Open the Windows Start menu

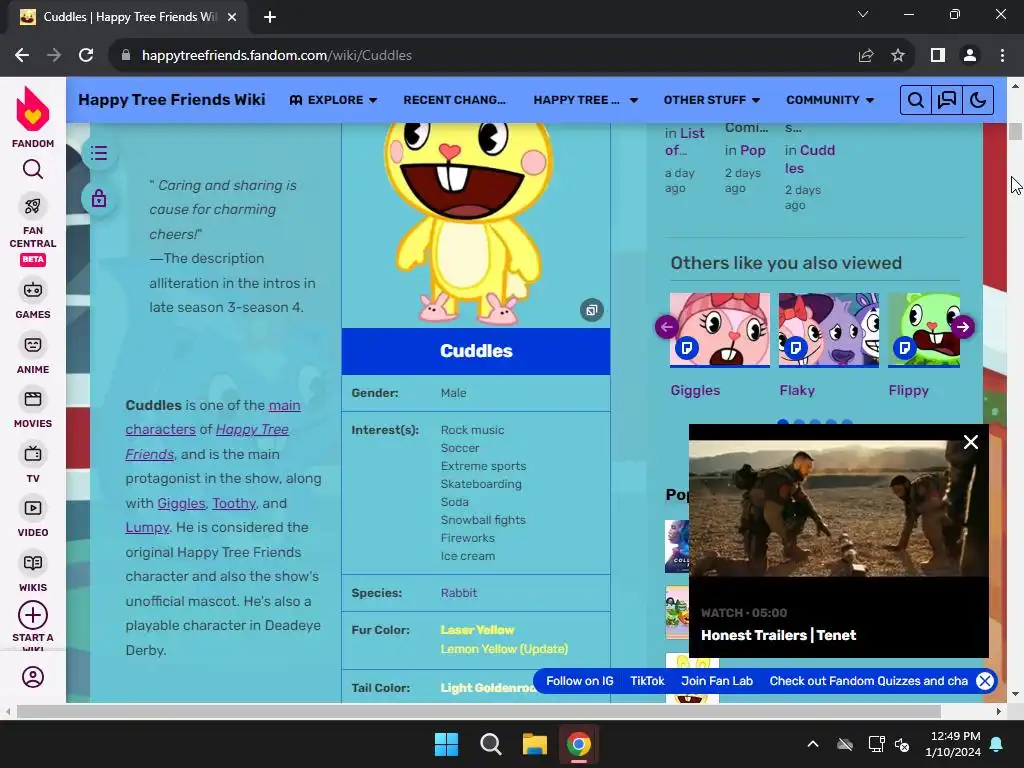(447, 744)
